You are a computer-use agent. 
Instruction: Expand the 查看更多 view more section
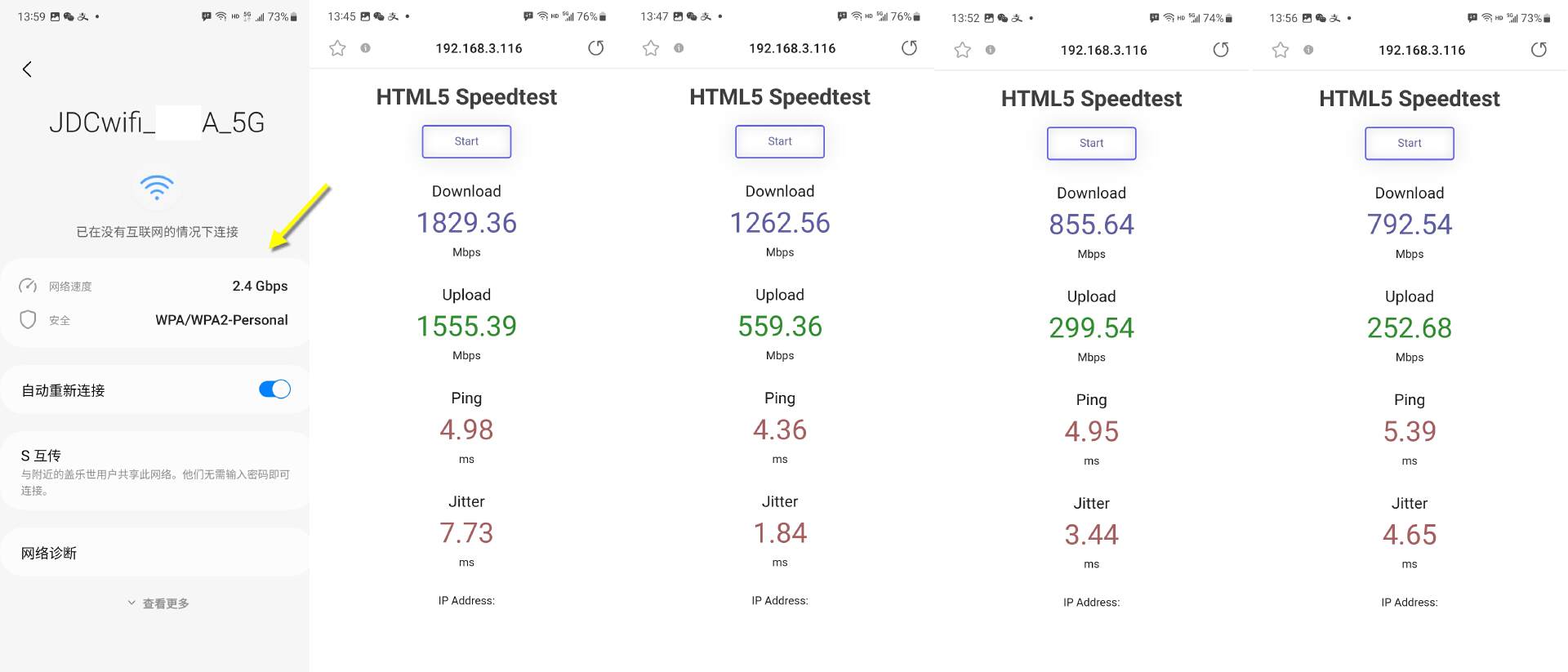point(158,603)
